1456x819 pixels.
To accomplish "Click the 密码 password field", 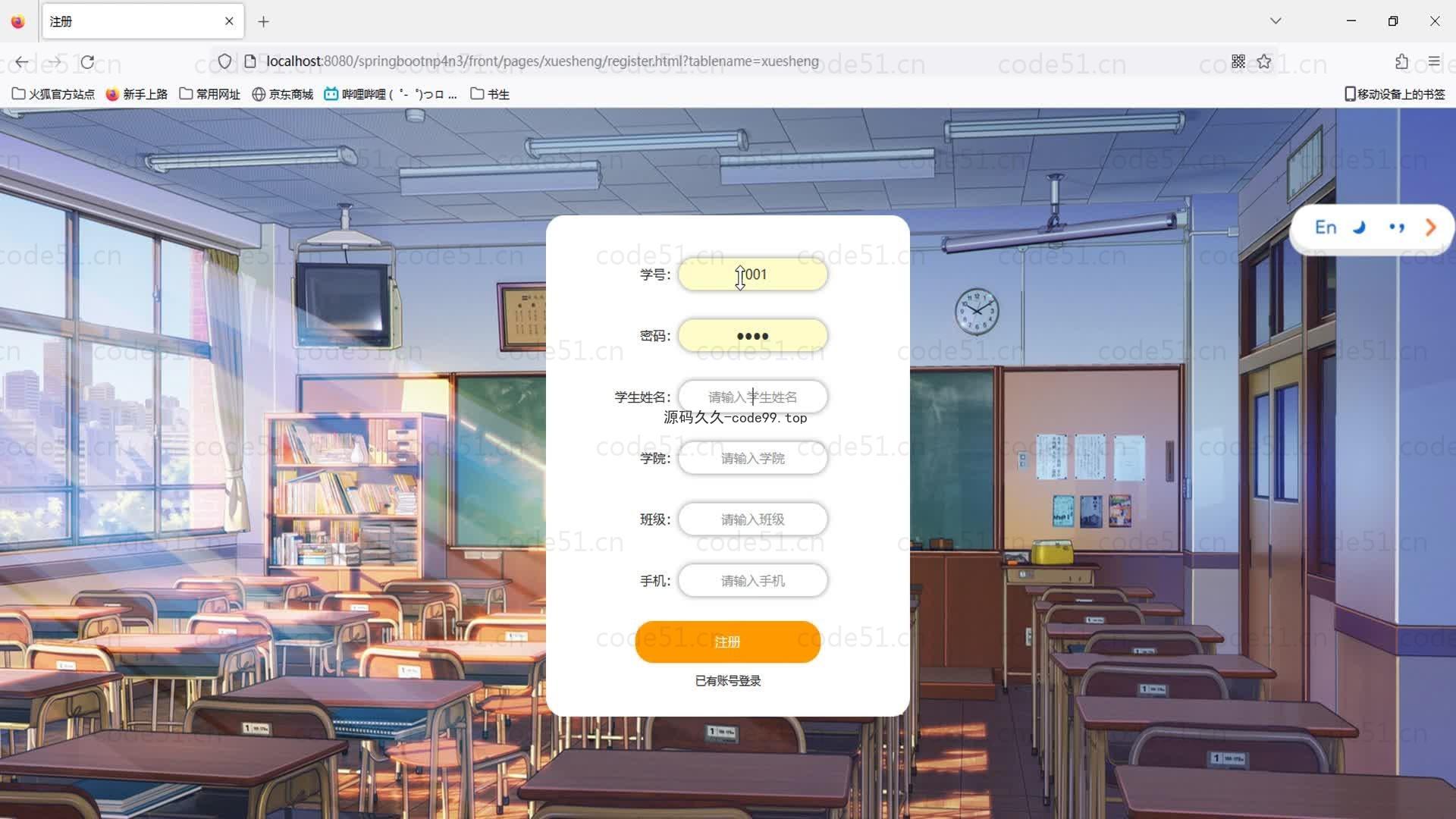I will pyautogui.click(x=752, y=336).
